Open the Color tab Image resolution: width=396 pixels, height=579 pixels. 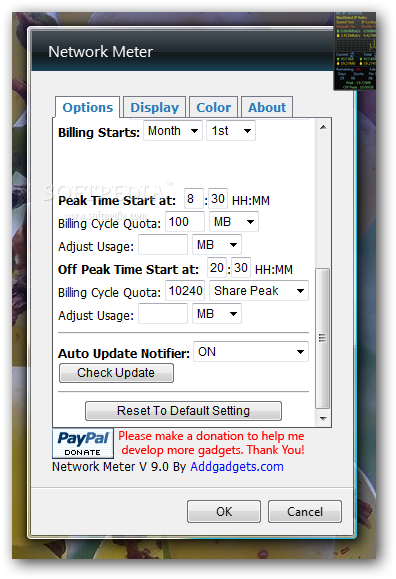pos(214,107)
